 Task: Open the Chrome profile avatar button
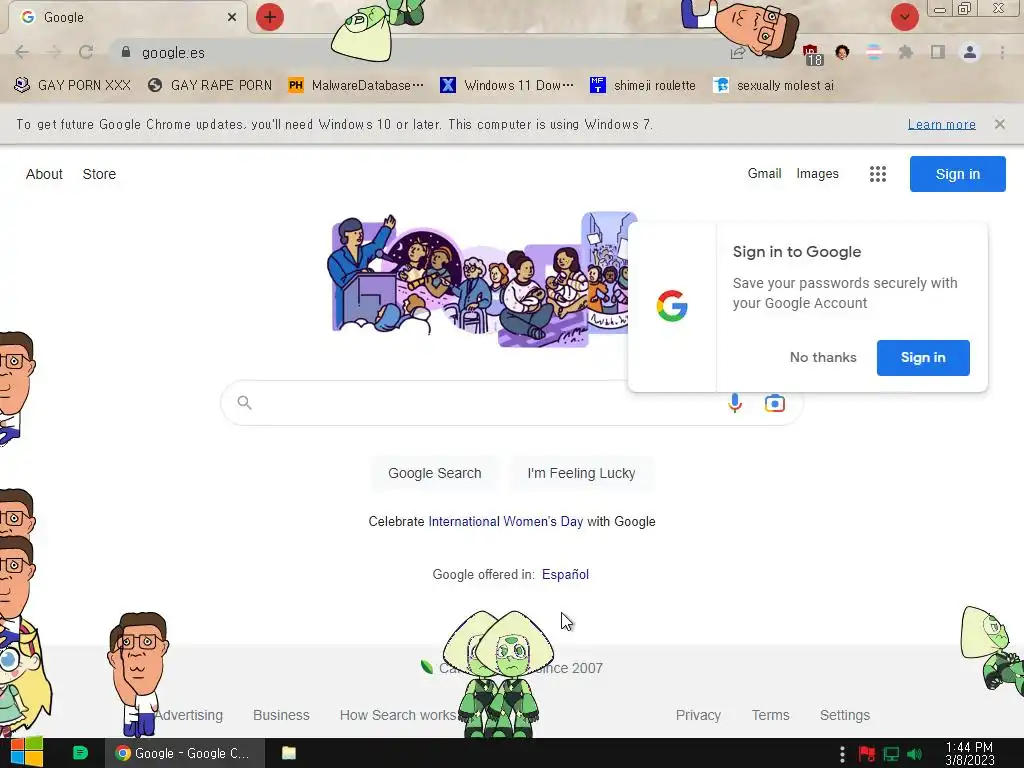point(970,52)
